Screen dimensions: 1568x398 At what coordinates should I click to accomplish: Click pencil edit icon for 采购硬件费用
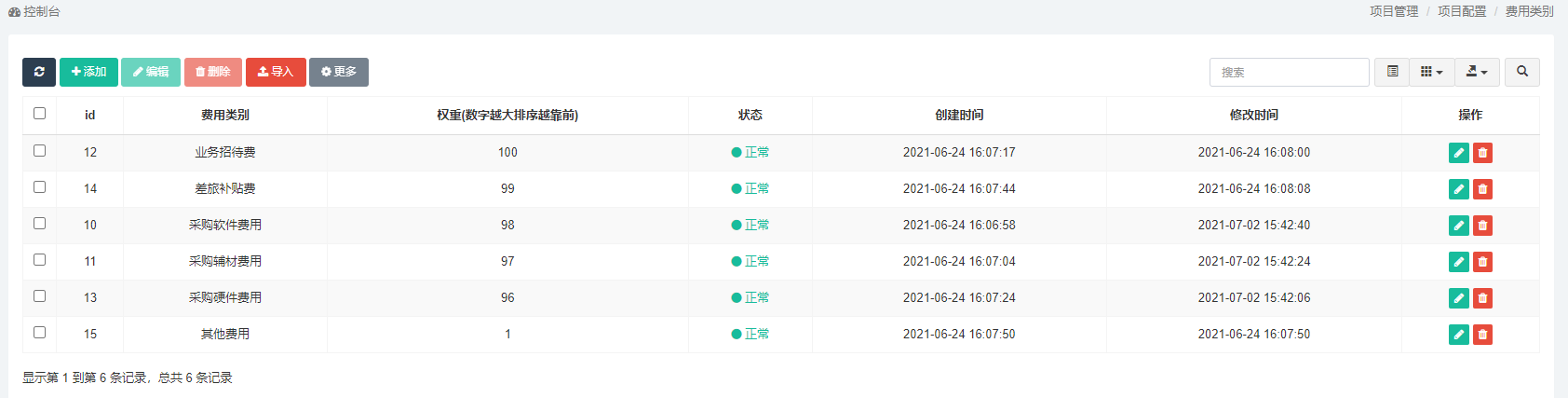click(x=1459, y=298)
